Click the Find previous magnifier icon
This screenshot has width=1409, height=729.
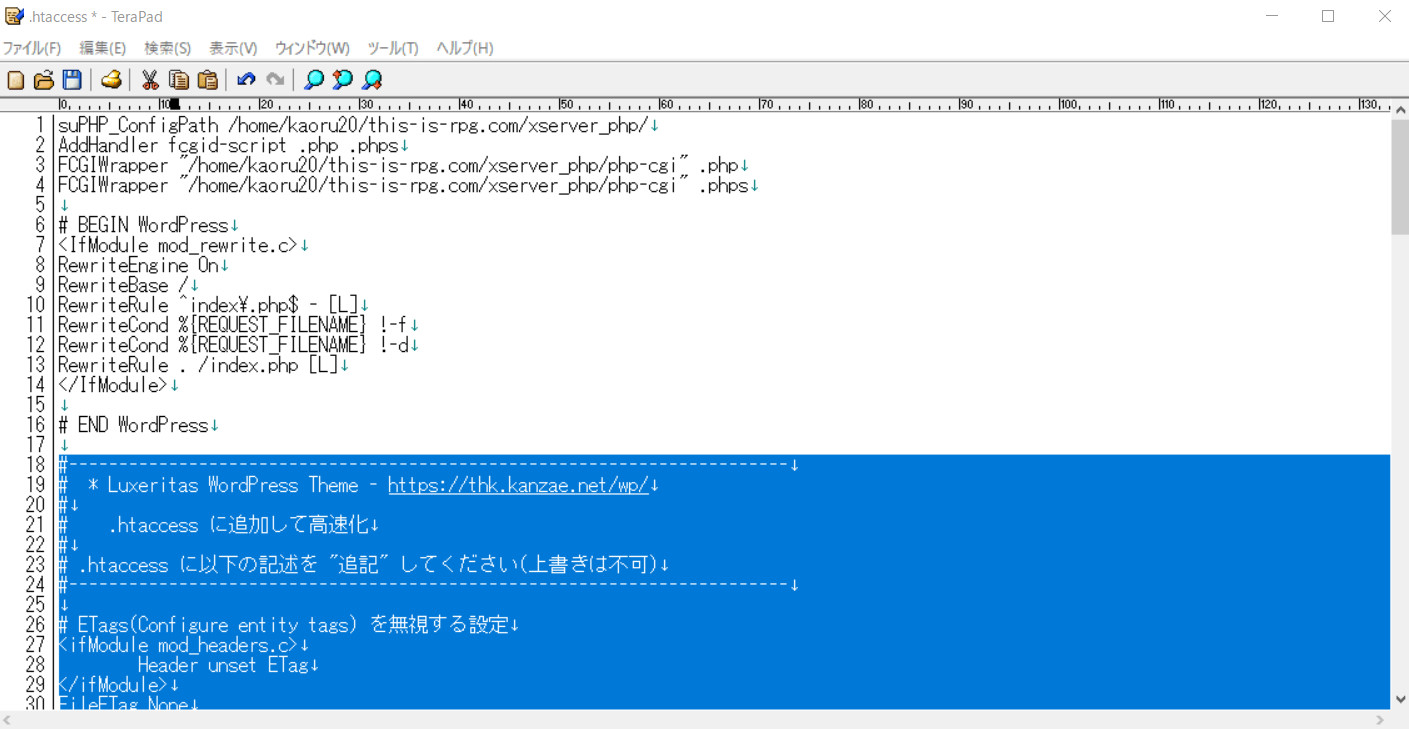point(343,80)
